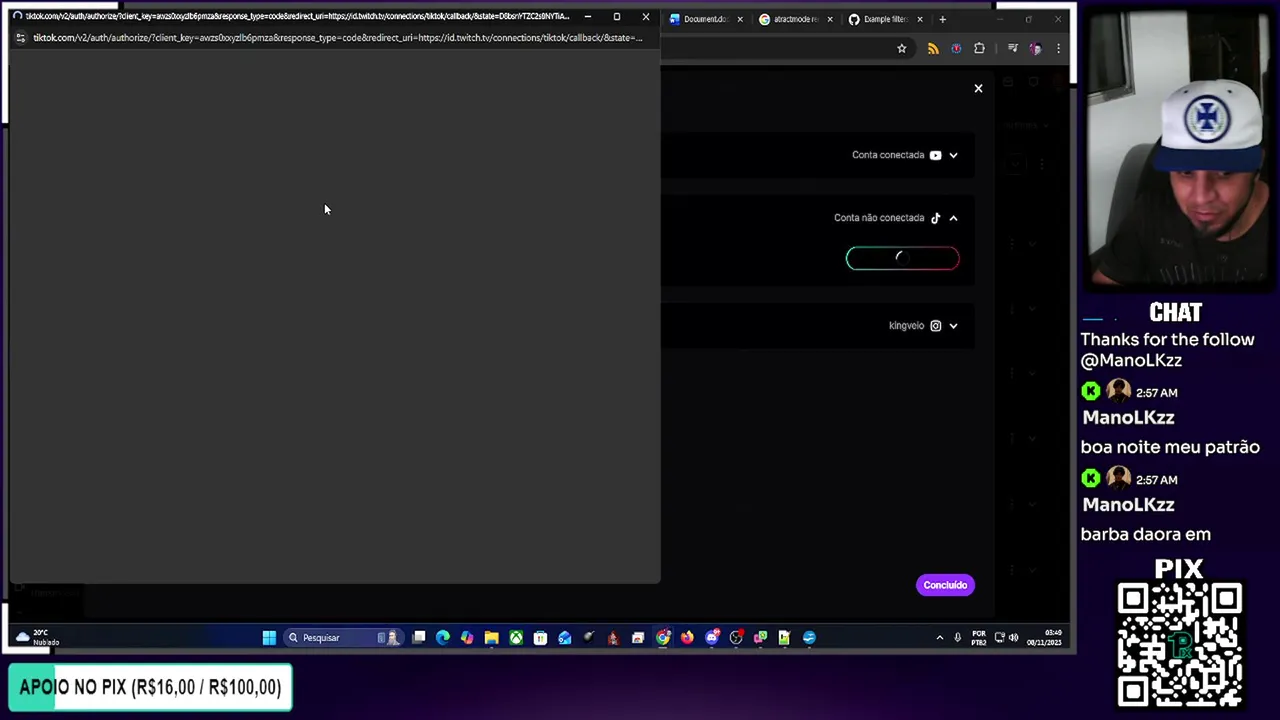Screen dimensions: 1280x720
Task: Click the Pesquisar taskbar search box
Action: click(343, 637)
